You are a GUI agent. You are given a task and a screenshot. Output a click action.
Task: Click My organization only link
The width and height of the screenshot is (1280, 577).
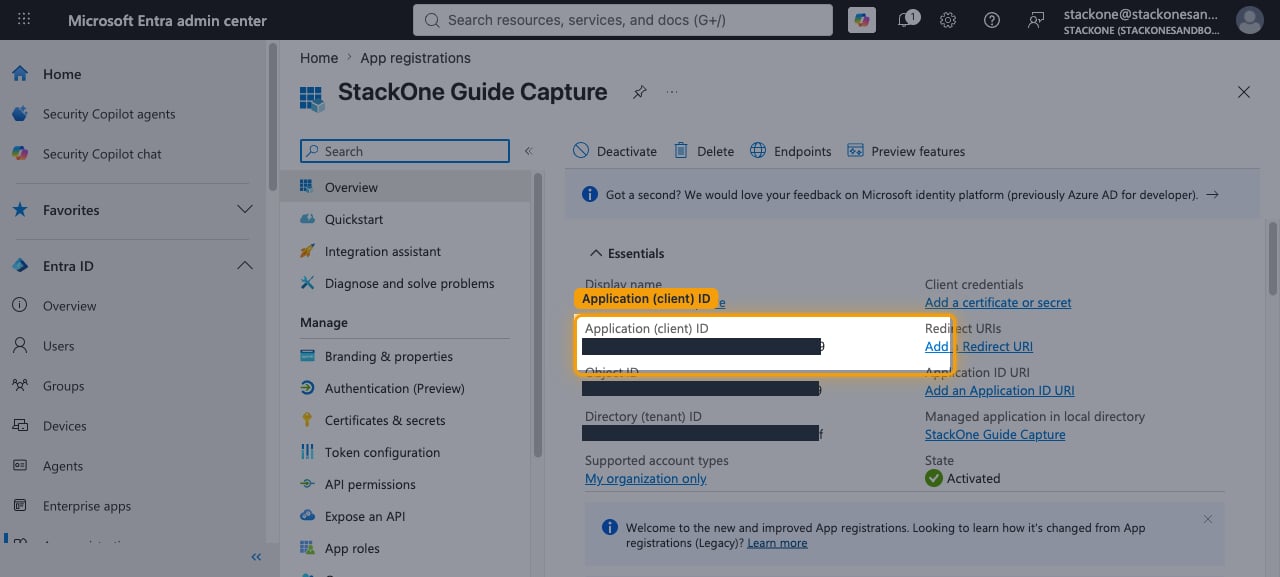tap(646, 479)
